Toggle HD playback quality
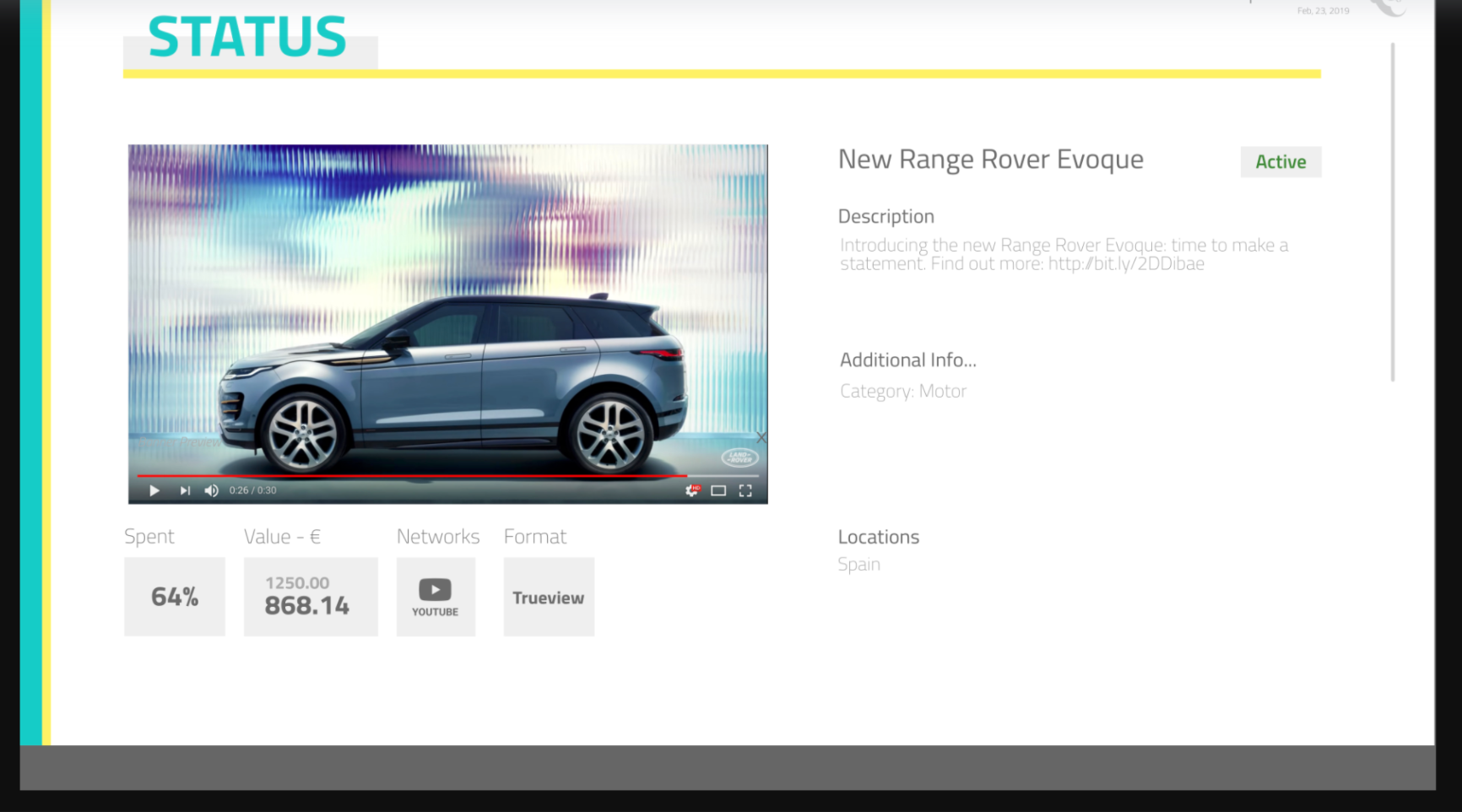 point(696,487)
